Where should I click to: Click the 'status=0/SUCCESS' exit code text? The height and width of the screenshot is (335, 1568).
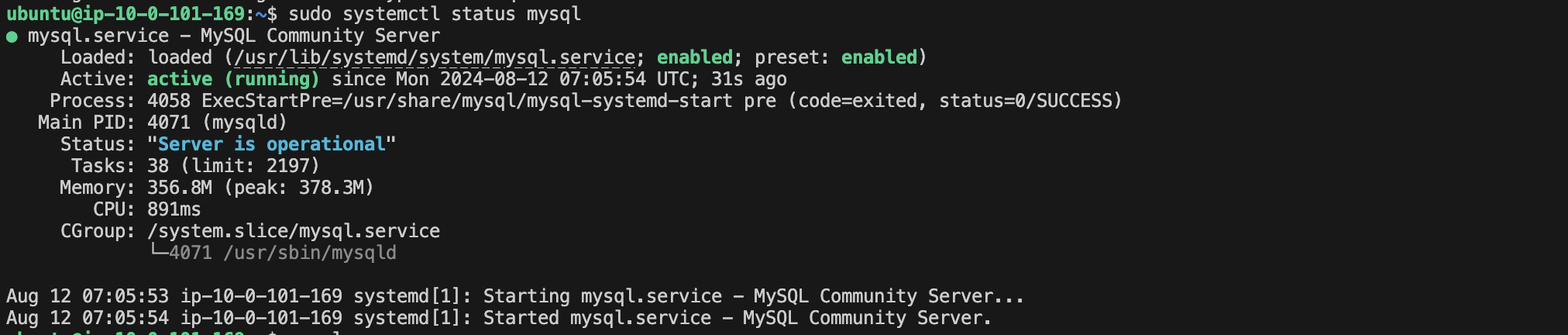1026,101
